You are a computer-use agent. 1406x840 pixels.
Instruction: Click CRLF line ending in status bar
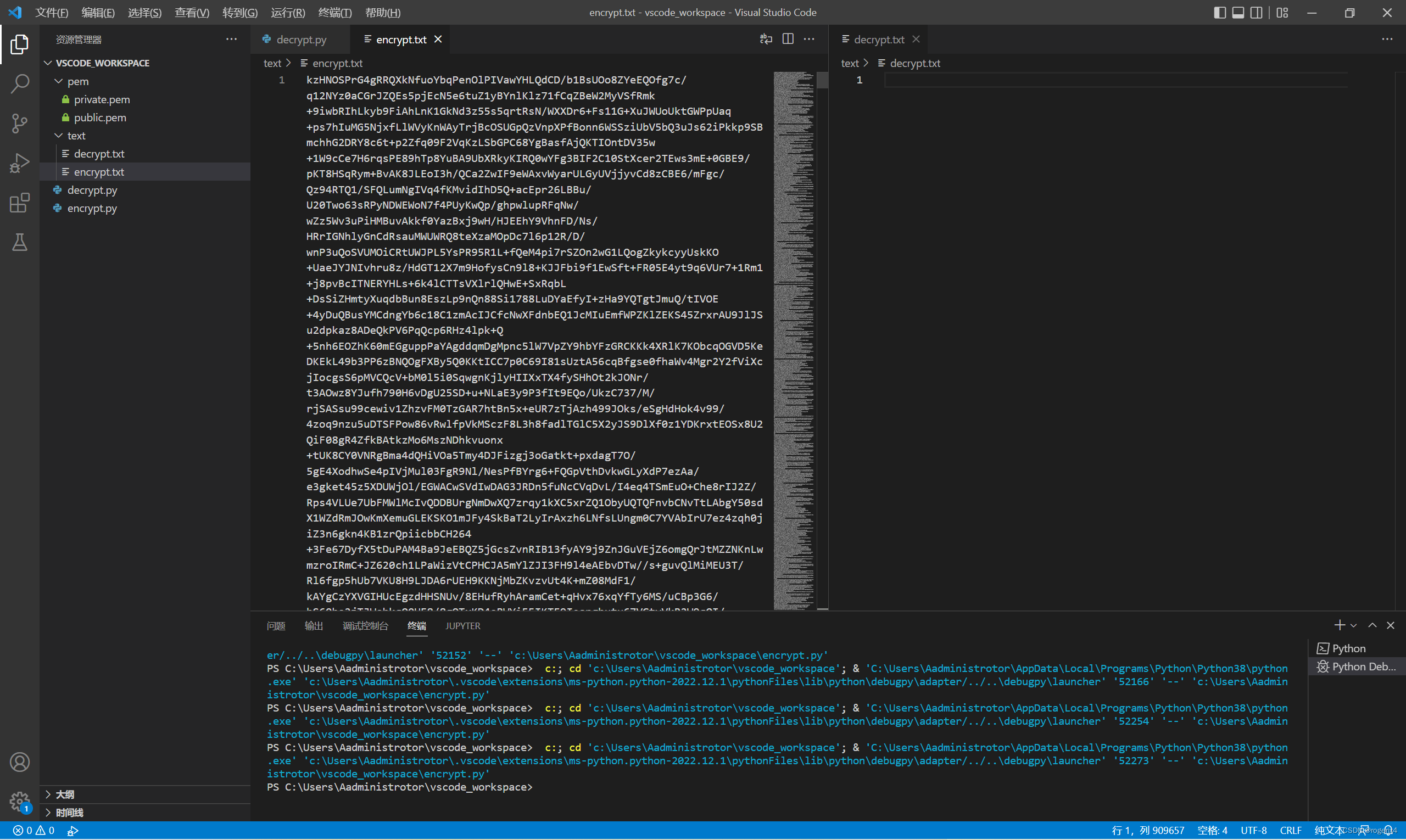1290,830
